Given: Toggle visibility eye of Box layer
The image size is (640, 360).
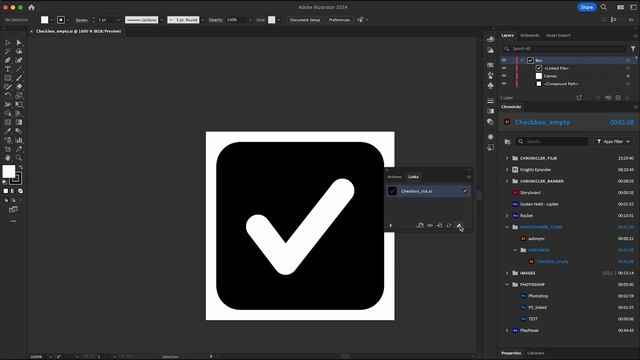Looking at the screenshot, I should [504, 60].
